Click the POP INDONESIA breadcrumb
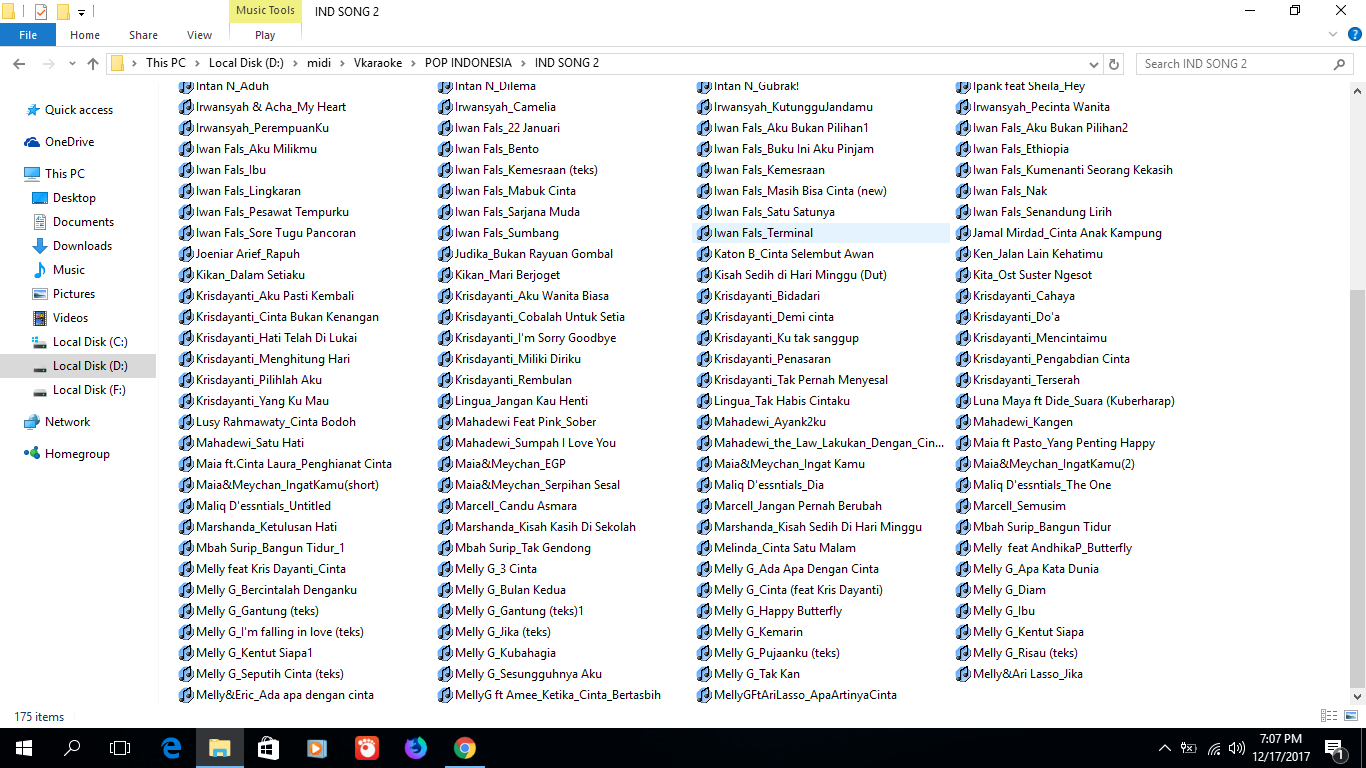 (x=468, y=63)
